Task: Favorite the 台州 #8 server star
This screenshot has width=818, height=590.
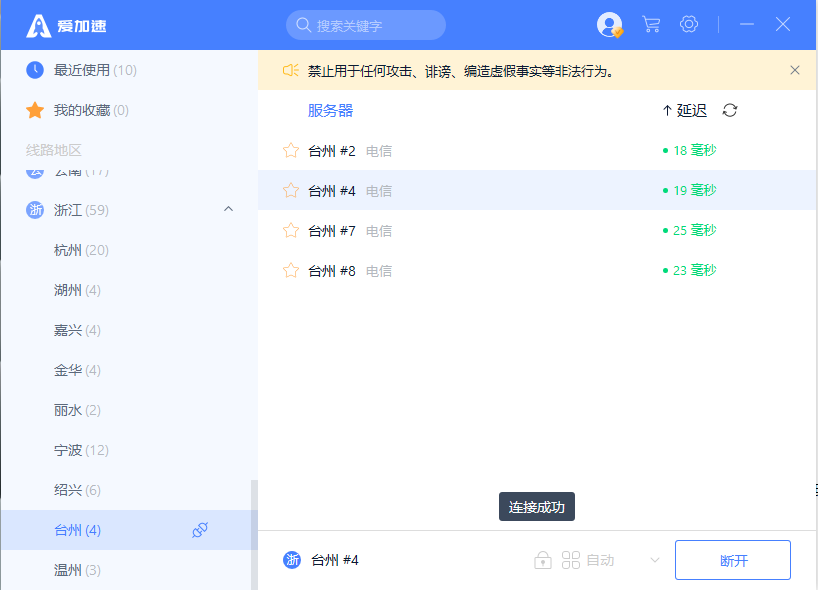Action: (291, 270)
